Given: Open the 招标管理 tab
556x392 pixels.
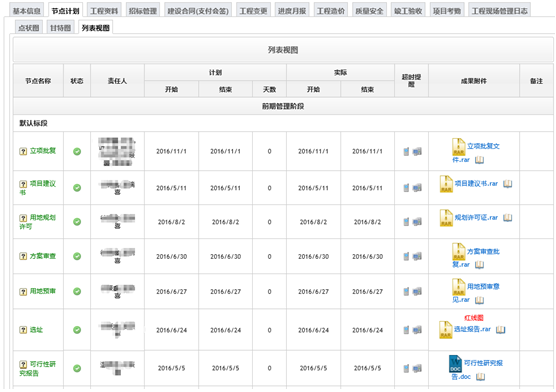Looking at the screenshot, I should point(143,11).
